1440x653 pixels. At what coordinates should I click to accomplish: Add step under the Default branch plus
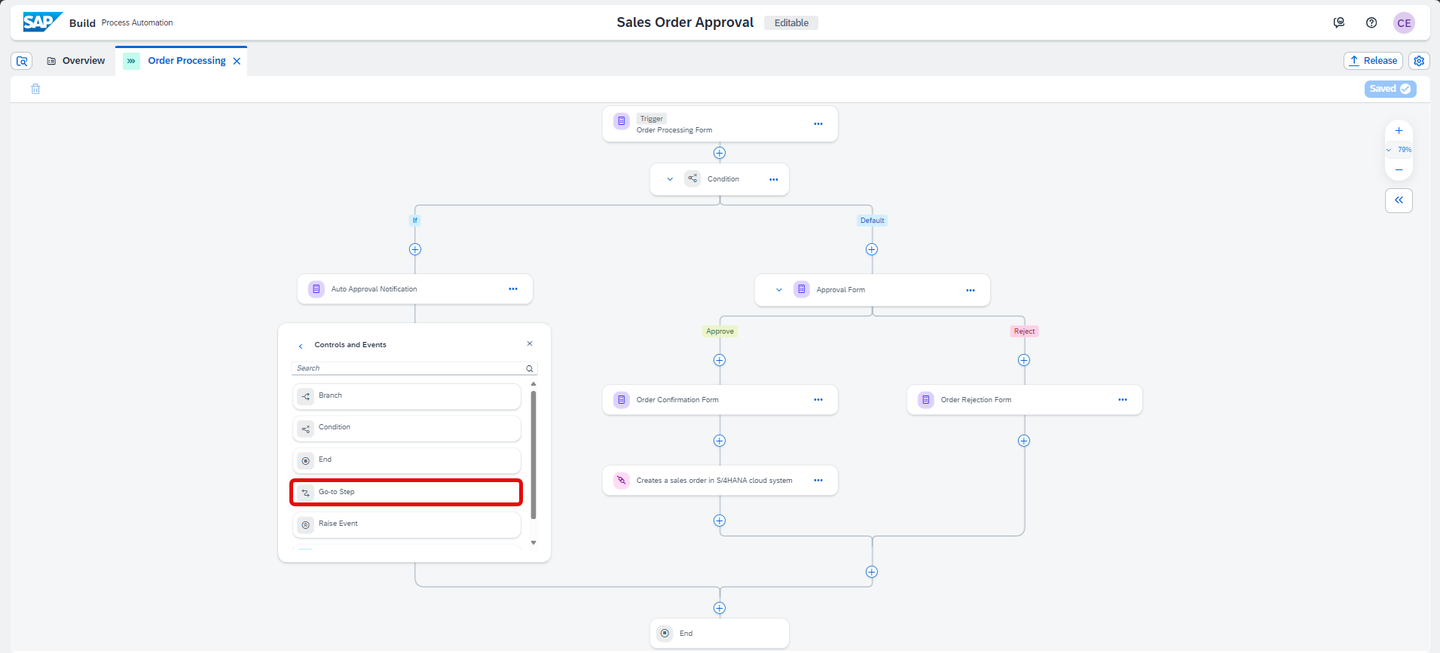(x=871, y=249)
